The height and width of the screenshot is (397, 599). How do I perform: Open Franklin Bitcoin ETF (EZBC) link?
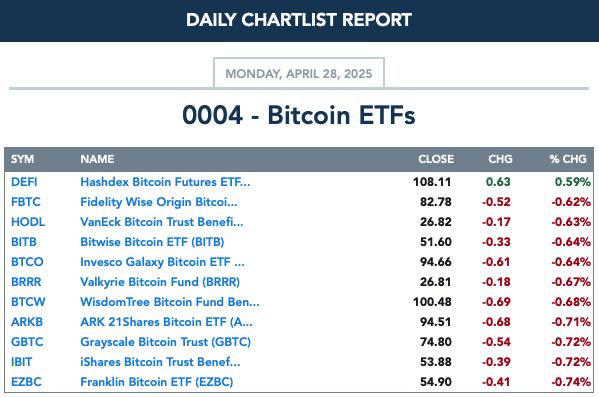pos(157,382)
